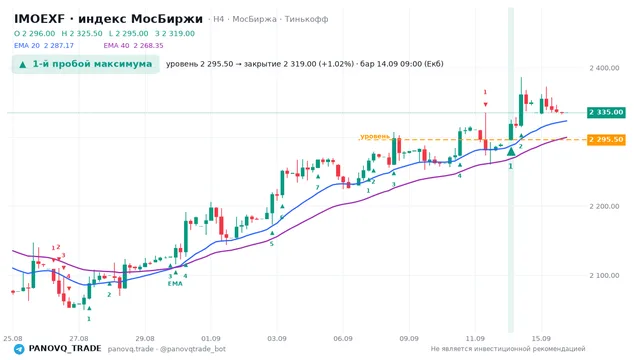
Task: Click the orange 'уровень' label on chart
Action: 375,136
